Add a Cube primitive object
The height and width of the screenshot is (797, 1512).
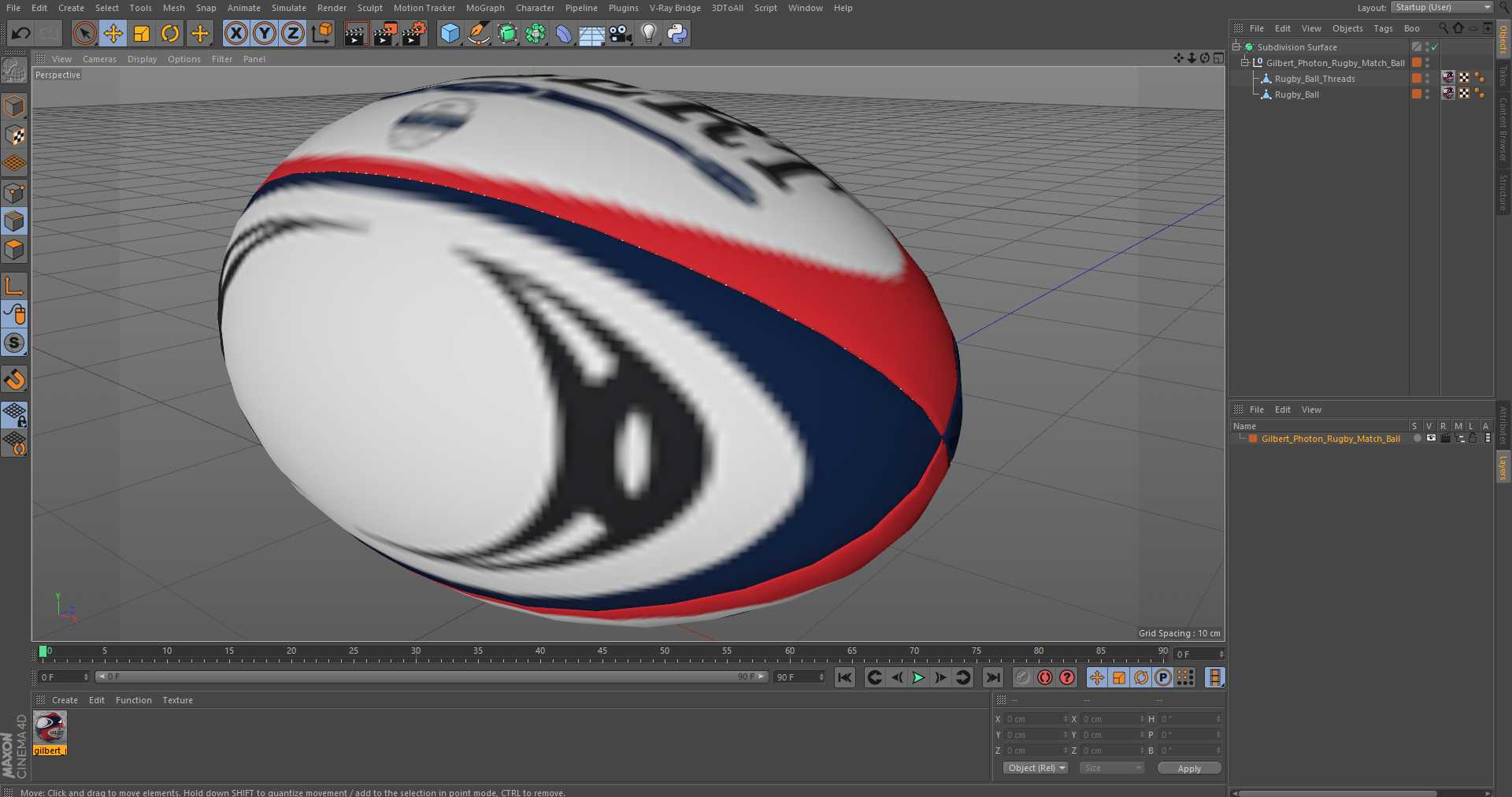(450, 33)
